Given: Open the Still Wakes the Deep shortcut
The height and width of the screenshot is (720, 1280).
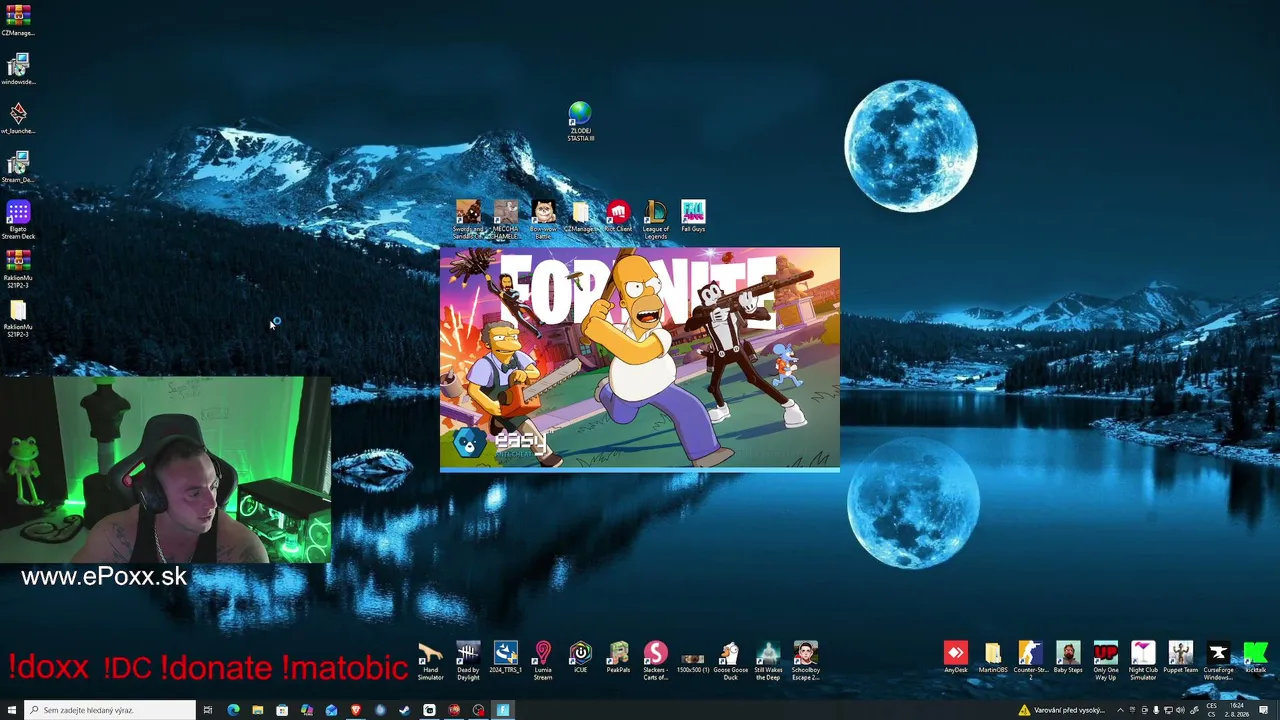Looking at the screenshot, I should point(768,661).
